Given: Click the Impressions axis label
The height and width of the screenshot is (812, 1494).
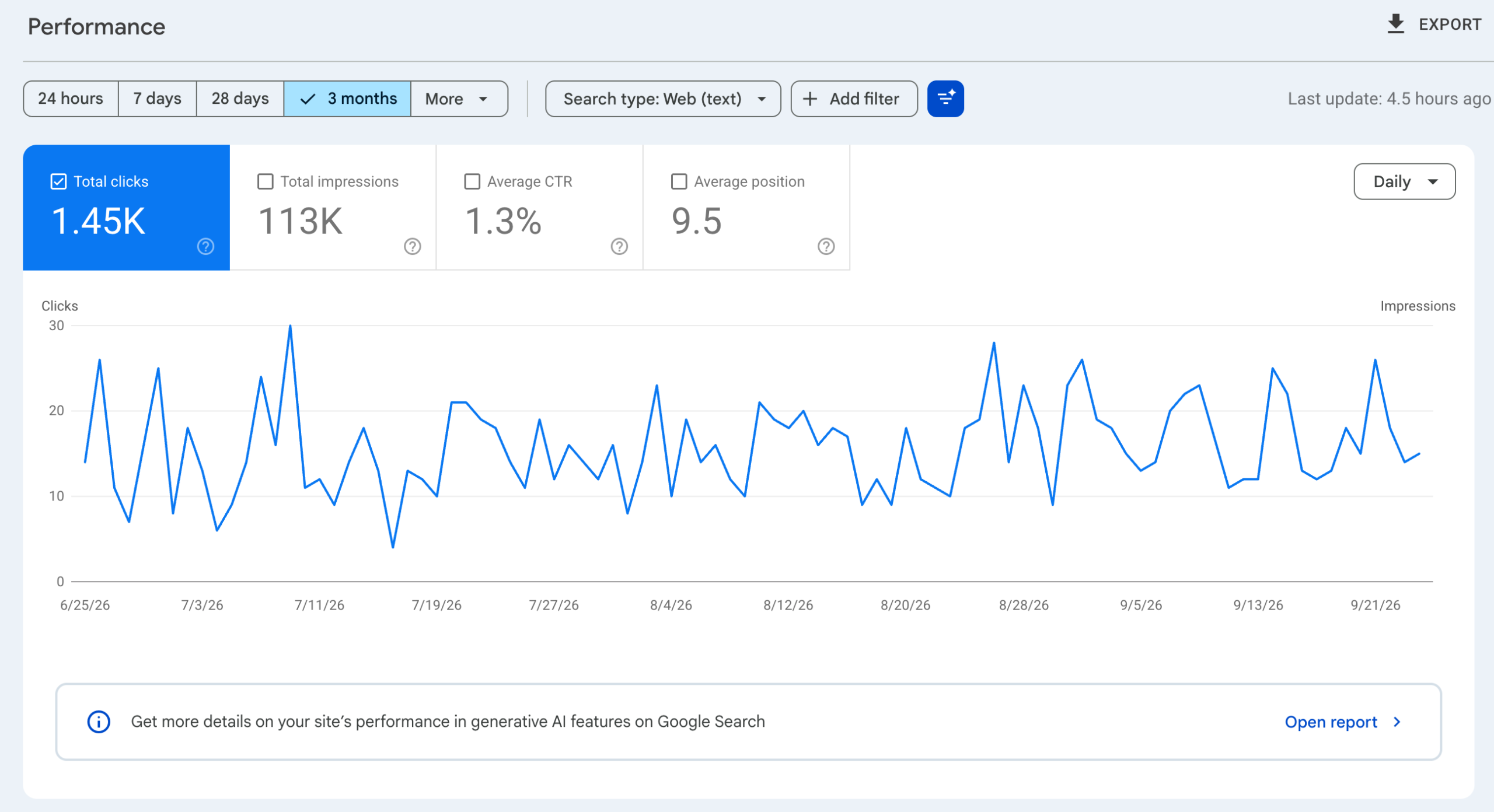Looking at the screenshot, I should pyautogui.click(x=1418, y=306).
